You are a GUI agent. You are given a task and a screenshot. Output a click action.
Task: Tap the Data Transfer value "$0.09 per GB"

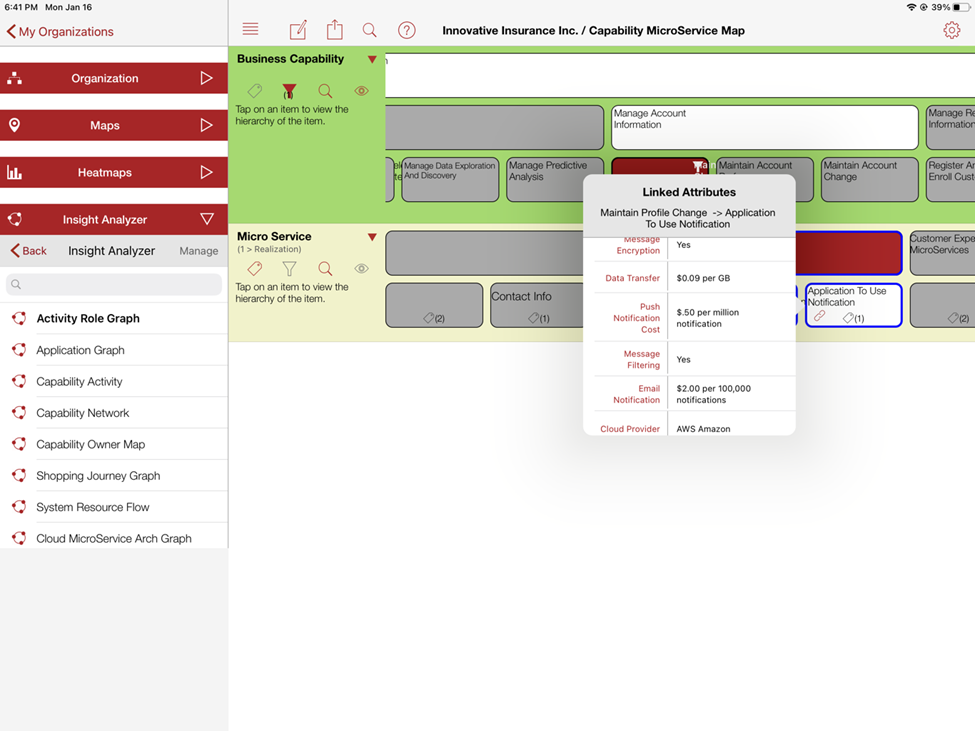coord(703,278)
